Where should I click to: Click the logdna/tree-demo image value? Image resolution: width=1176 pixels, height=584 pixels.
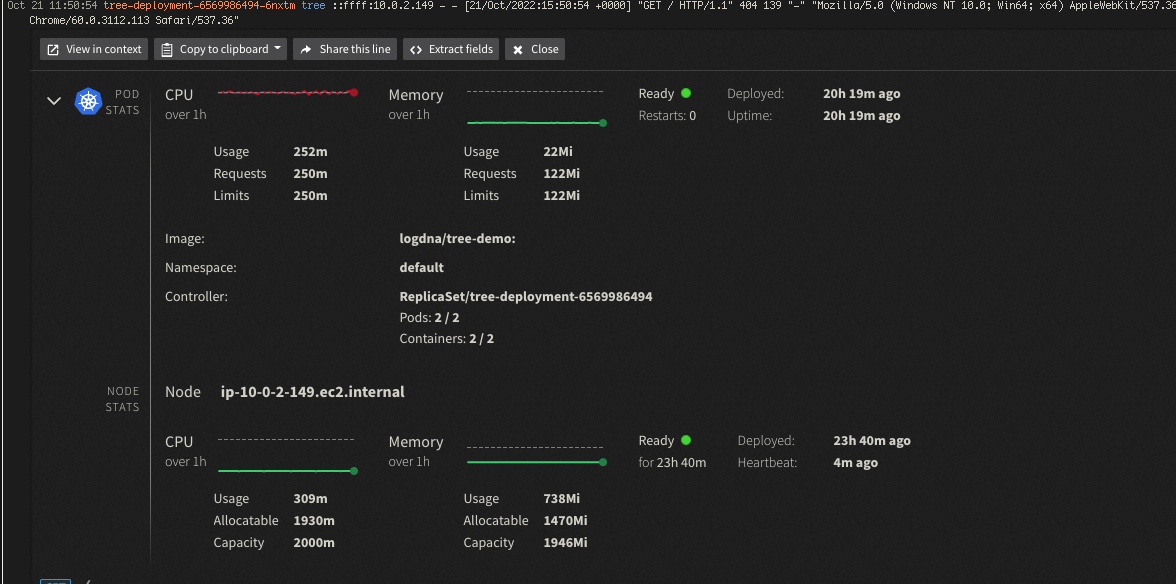tap(458, 239)
